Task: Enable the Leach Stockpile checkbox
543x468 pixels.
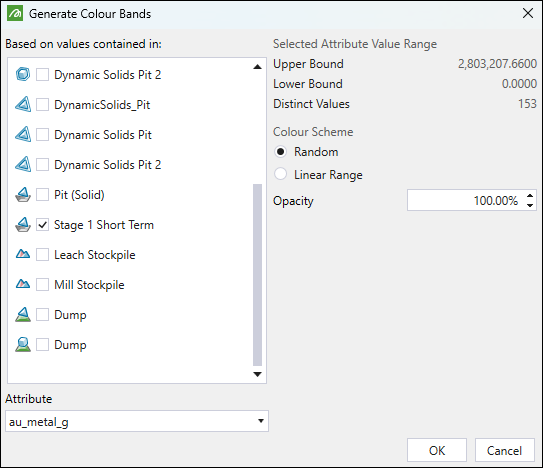Action: 43,255
